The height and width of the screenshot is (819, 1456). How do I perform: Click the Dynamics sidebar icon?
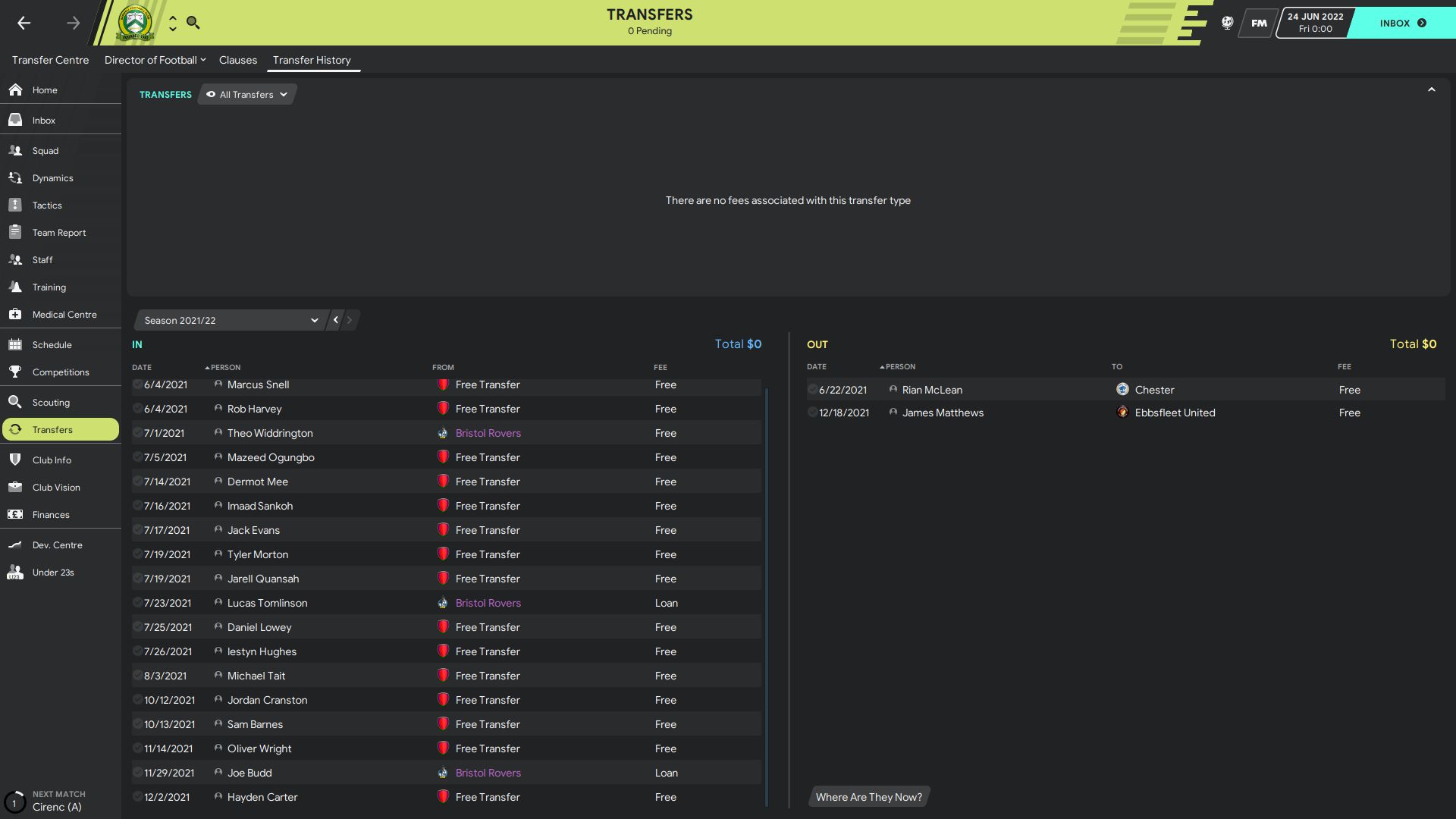point(15,177)
